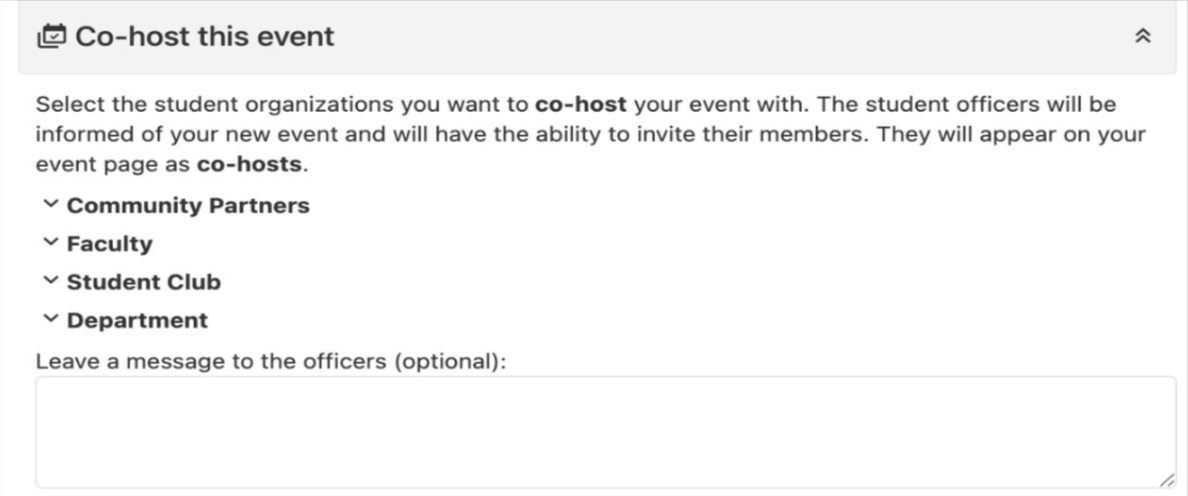The width and height of the screenshot is (1188, 496).
Task: Click the bold "co-hosts" word ending the description
Action: pyautogui.click(x=250, y=164)
